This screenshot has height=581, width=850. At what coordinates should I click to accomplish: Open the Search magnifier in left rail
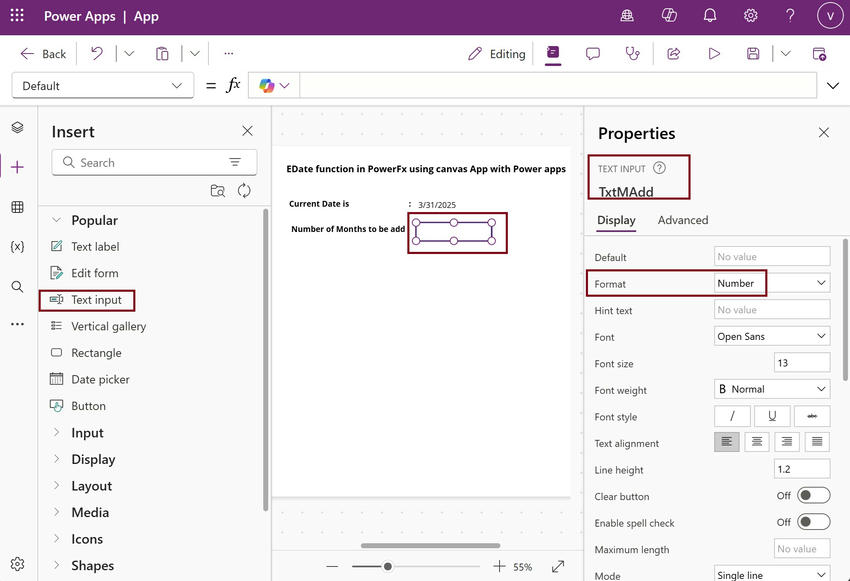[17, 286]
